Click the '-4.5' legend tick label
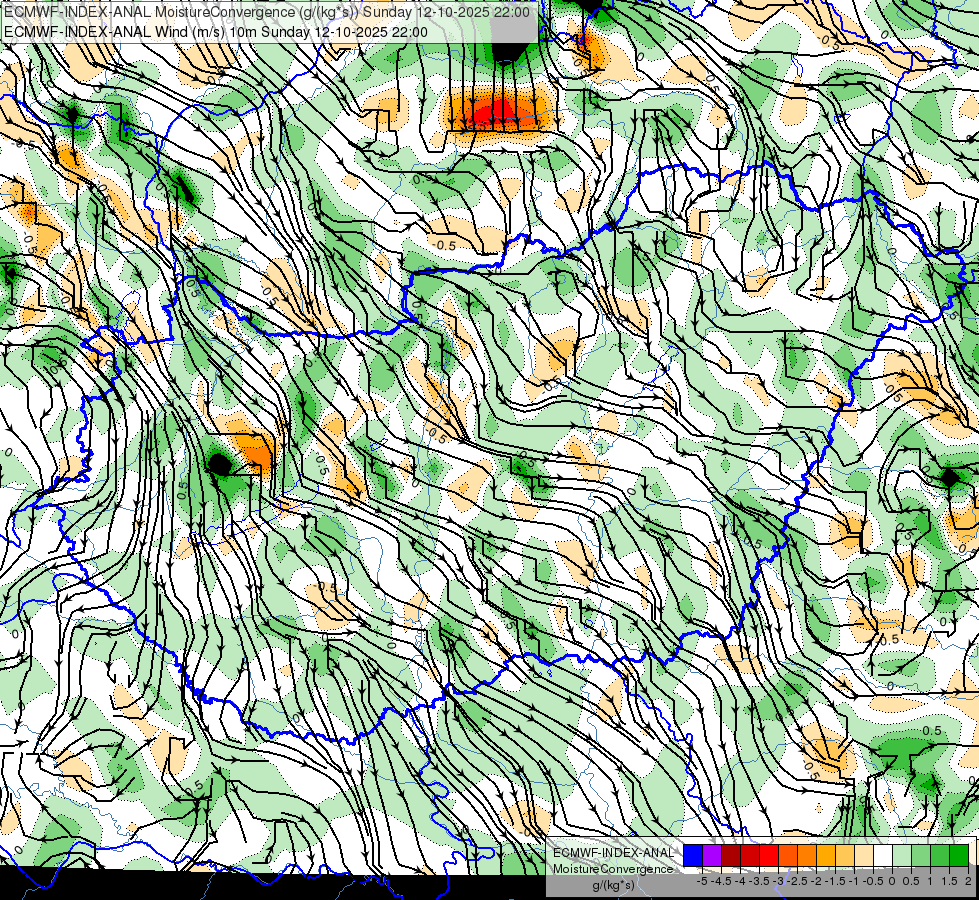Viewport: 979px width, 900px height. (x=721, y=881)
